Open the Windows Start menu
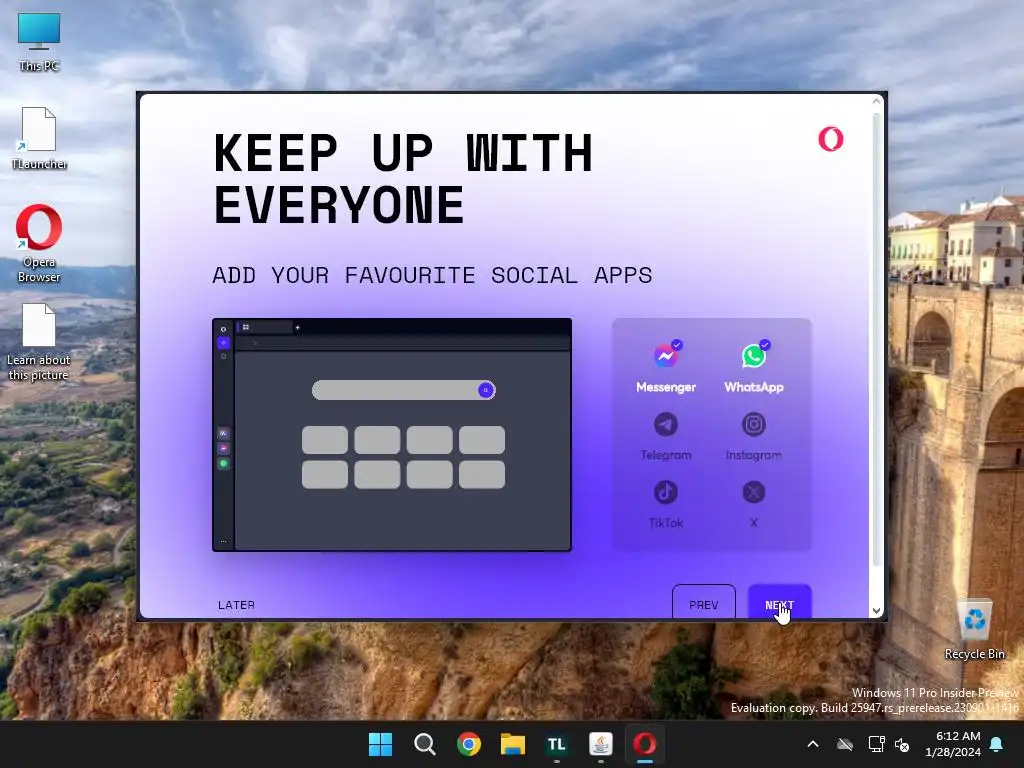 pyautogui.click(x=380, y=744)
